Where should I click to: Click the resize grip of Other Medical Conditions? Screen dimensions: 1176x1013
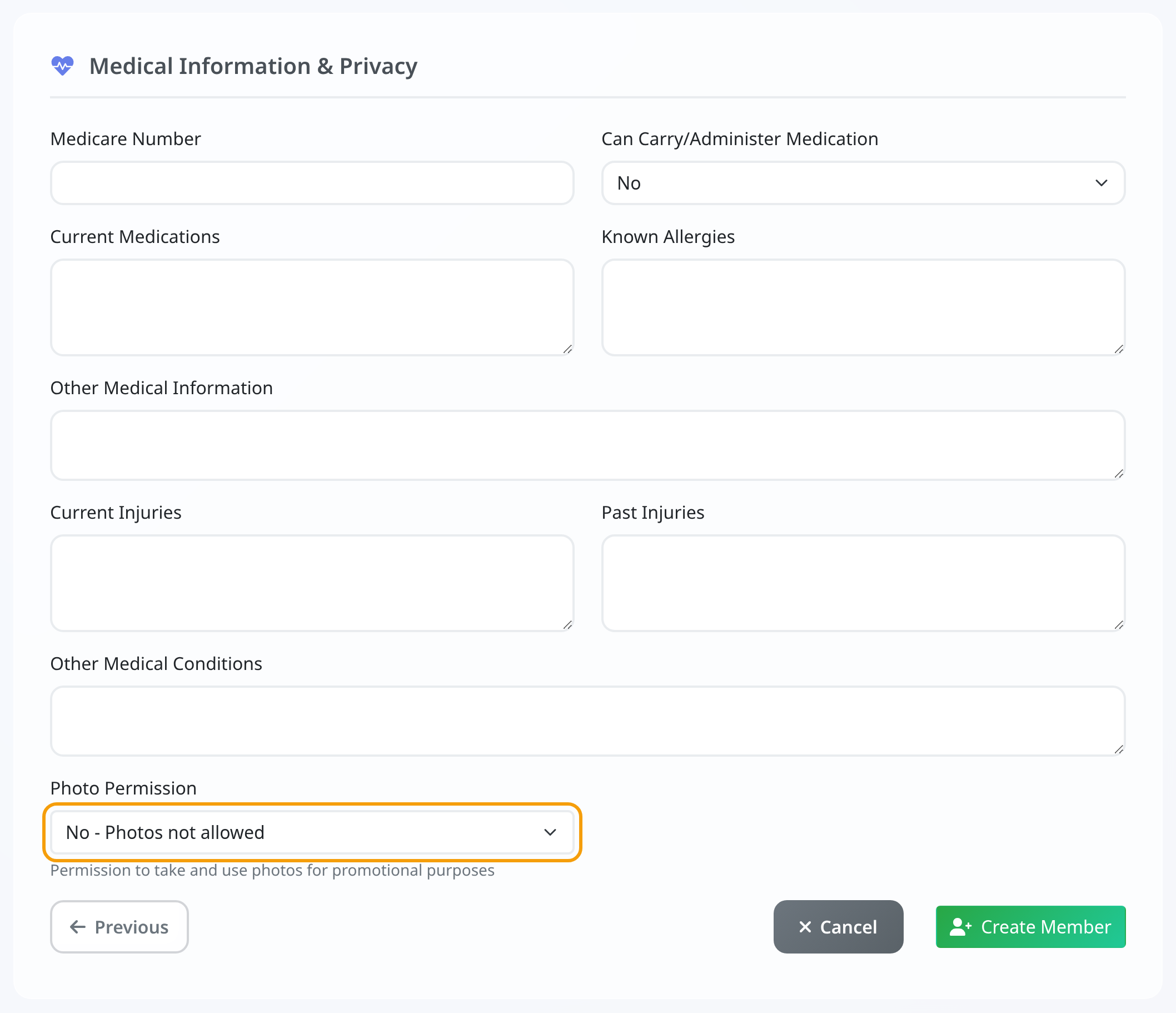pos(1119,749)
